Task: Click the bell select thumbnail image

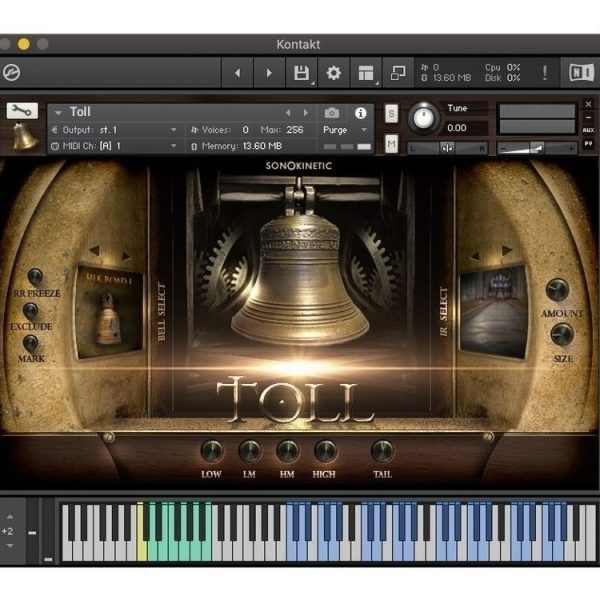Action: point(109,312)
